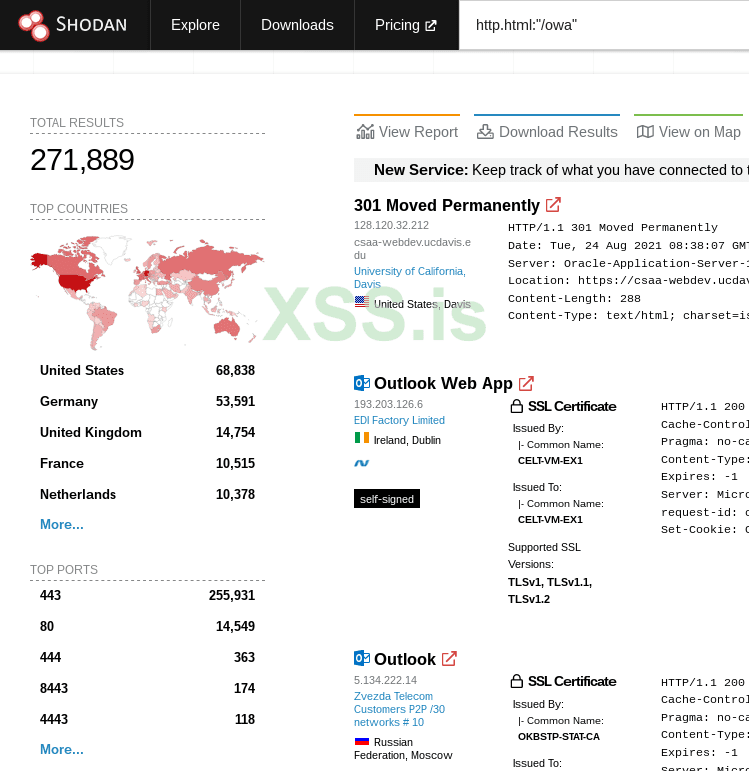Click the New Service announcement banner
Image resolution: width=749 pixels, height=771 pixels.
pyautogui.click(x=551, y=170)
